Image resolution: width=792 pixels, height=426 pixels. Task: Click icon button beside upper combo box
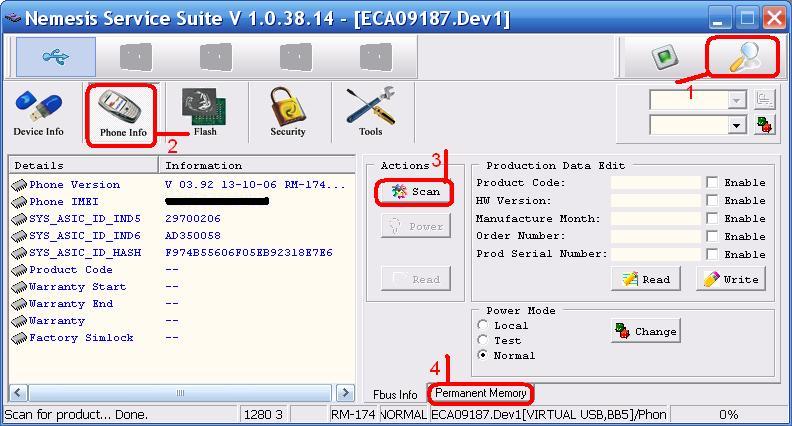click(765, 100)
